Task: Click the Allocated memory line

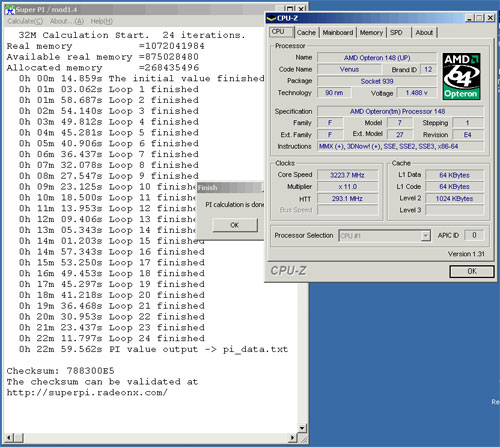Action: [x=103, y=68]
